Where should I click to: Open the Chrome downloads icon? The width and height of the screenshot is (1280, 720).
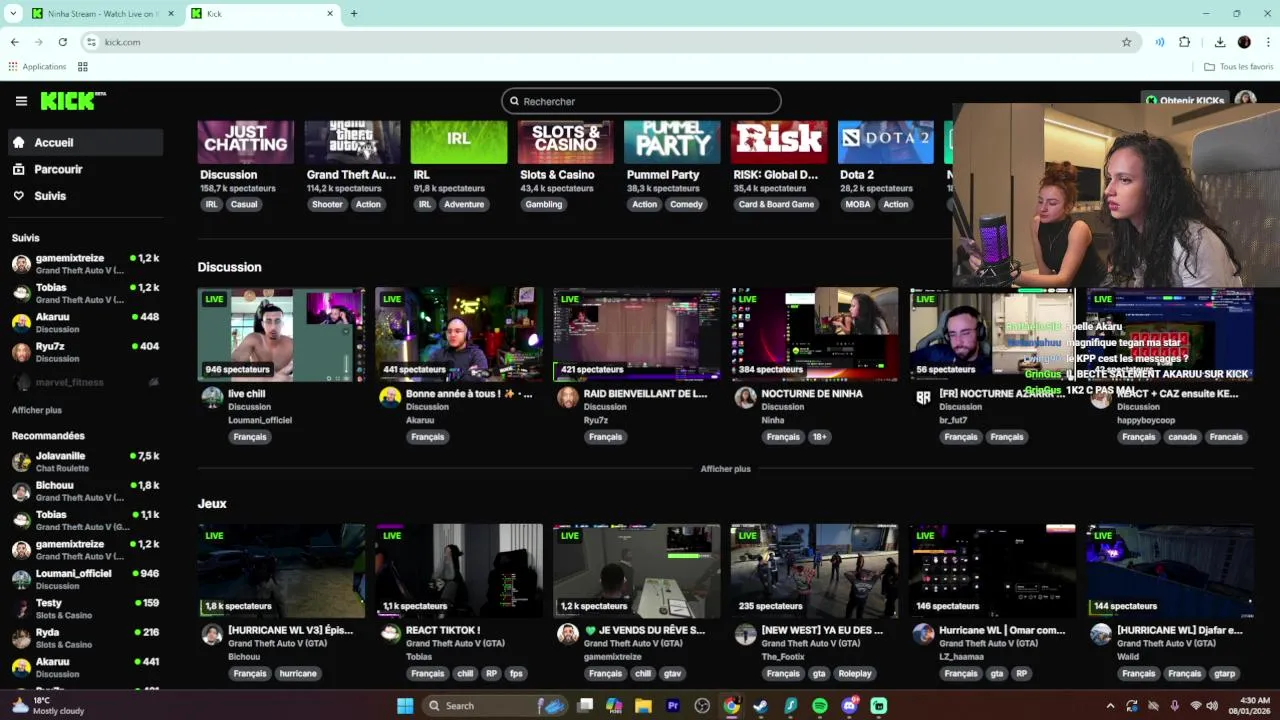point(1220,42)
